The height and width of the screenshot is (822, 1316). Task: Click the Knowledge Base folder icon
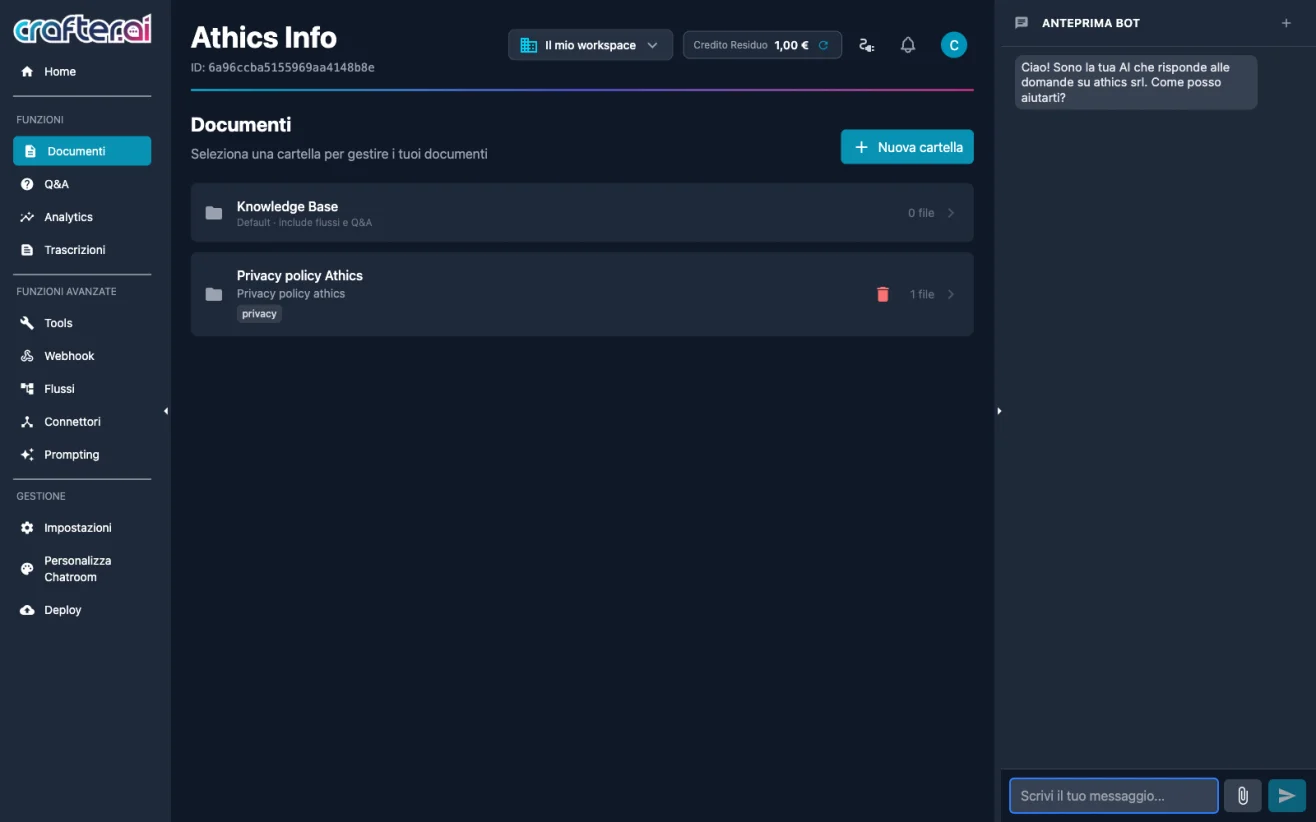point(214,213)
